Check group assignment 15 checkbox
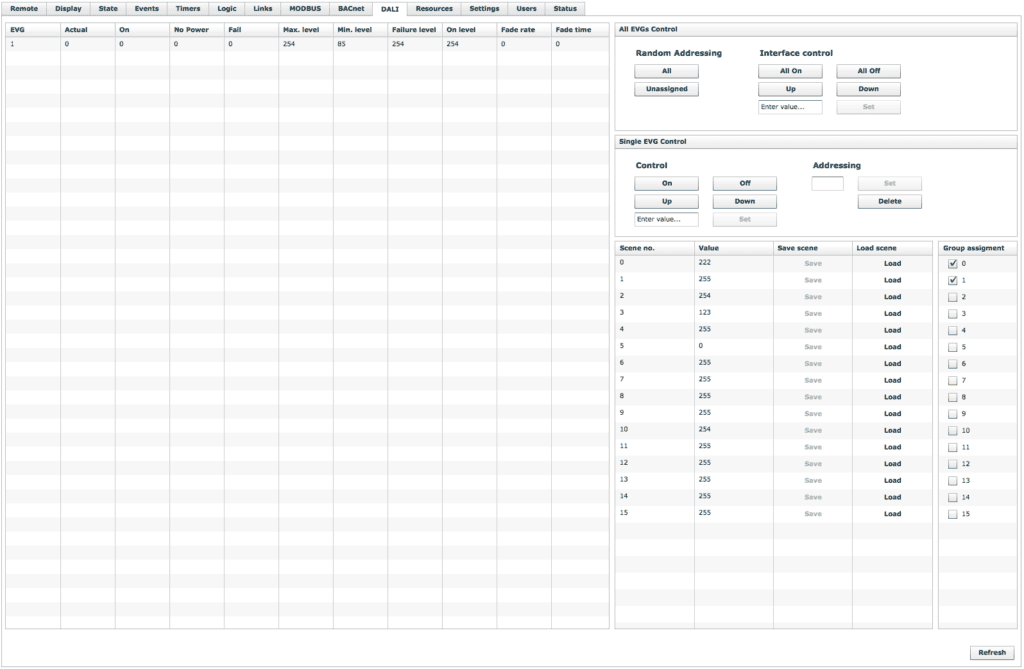This screenshot has width=1024, height=669. (x=952, y=514)
